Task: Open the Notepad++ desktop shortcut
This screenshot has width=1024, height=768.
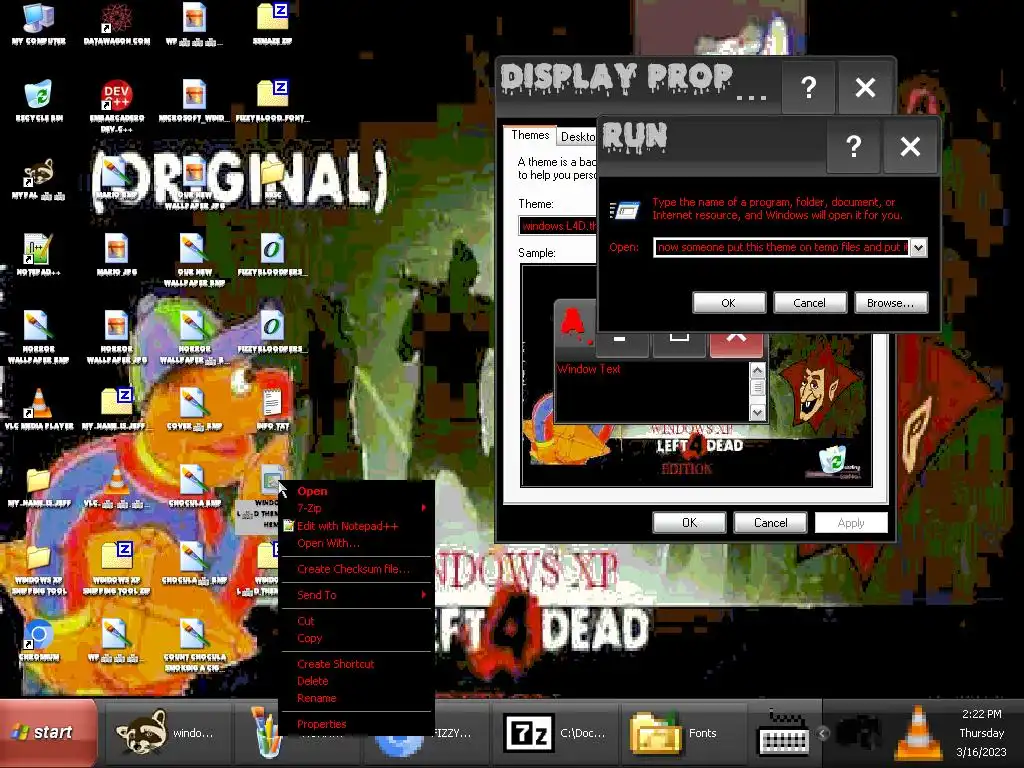Action: pos(39,255)
